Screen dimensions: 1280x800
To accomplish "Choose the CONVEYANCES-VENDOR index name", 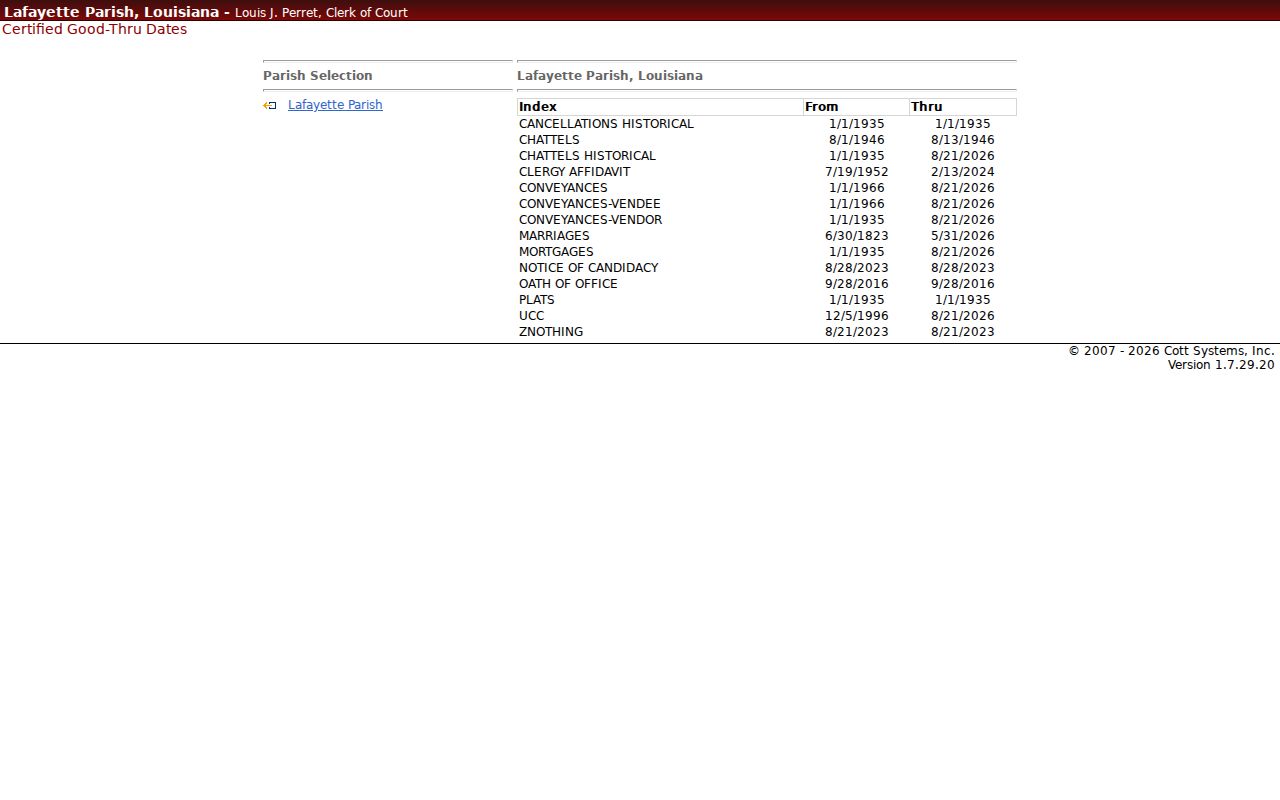I will 590,220.
